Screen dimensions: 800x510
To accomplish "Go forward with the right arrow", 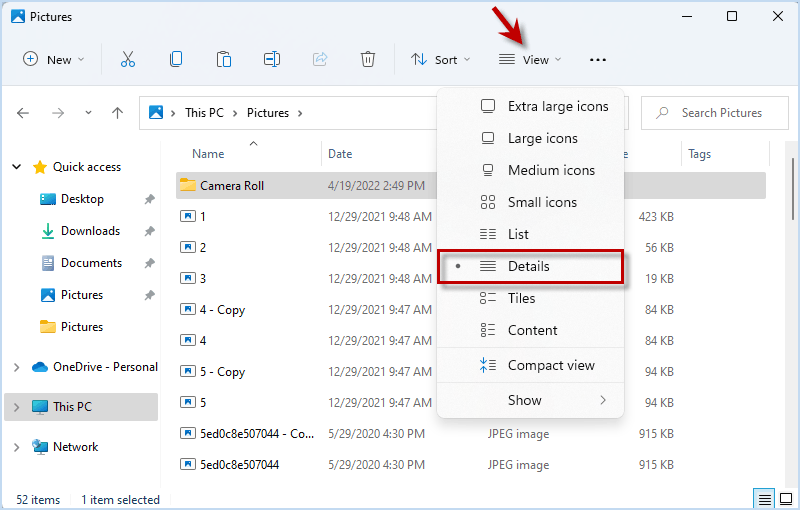I will click(x=58, y=113).
